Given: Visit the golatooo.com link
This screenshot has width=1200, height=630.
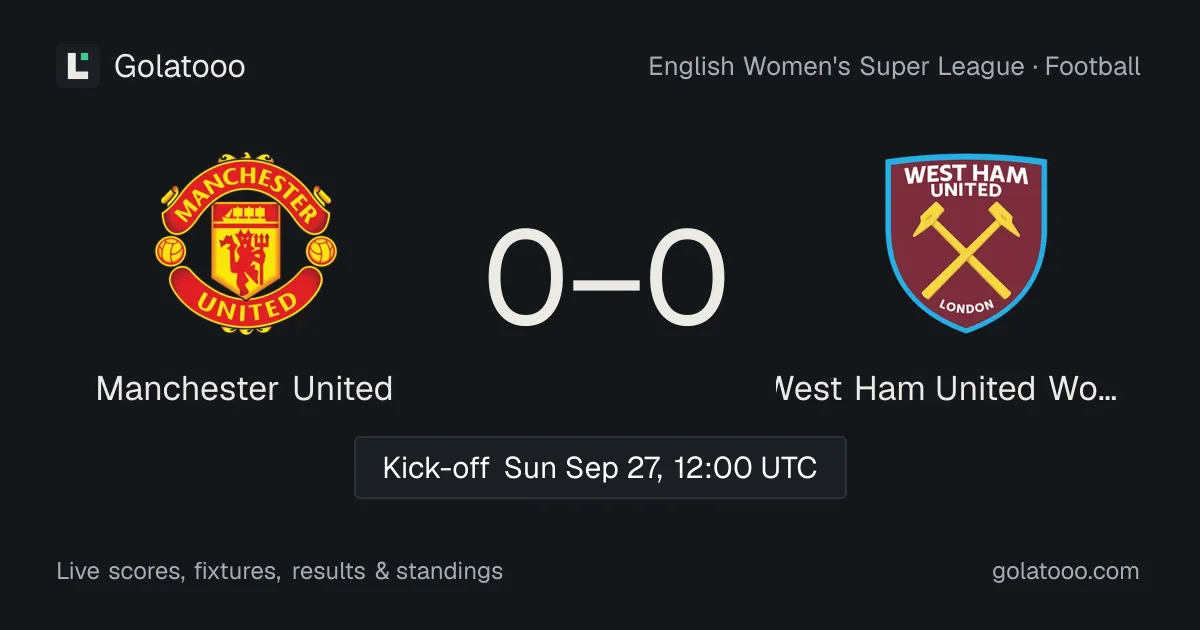Looking at the screenshot, I should (1066, 572).
